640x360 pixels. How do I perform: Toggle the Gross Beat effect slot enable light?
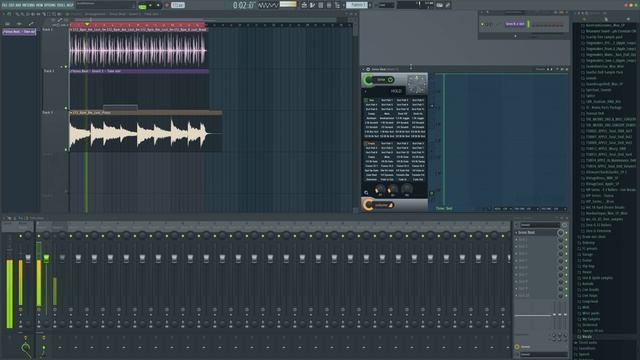[566, 233]
